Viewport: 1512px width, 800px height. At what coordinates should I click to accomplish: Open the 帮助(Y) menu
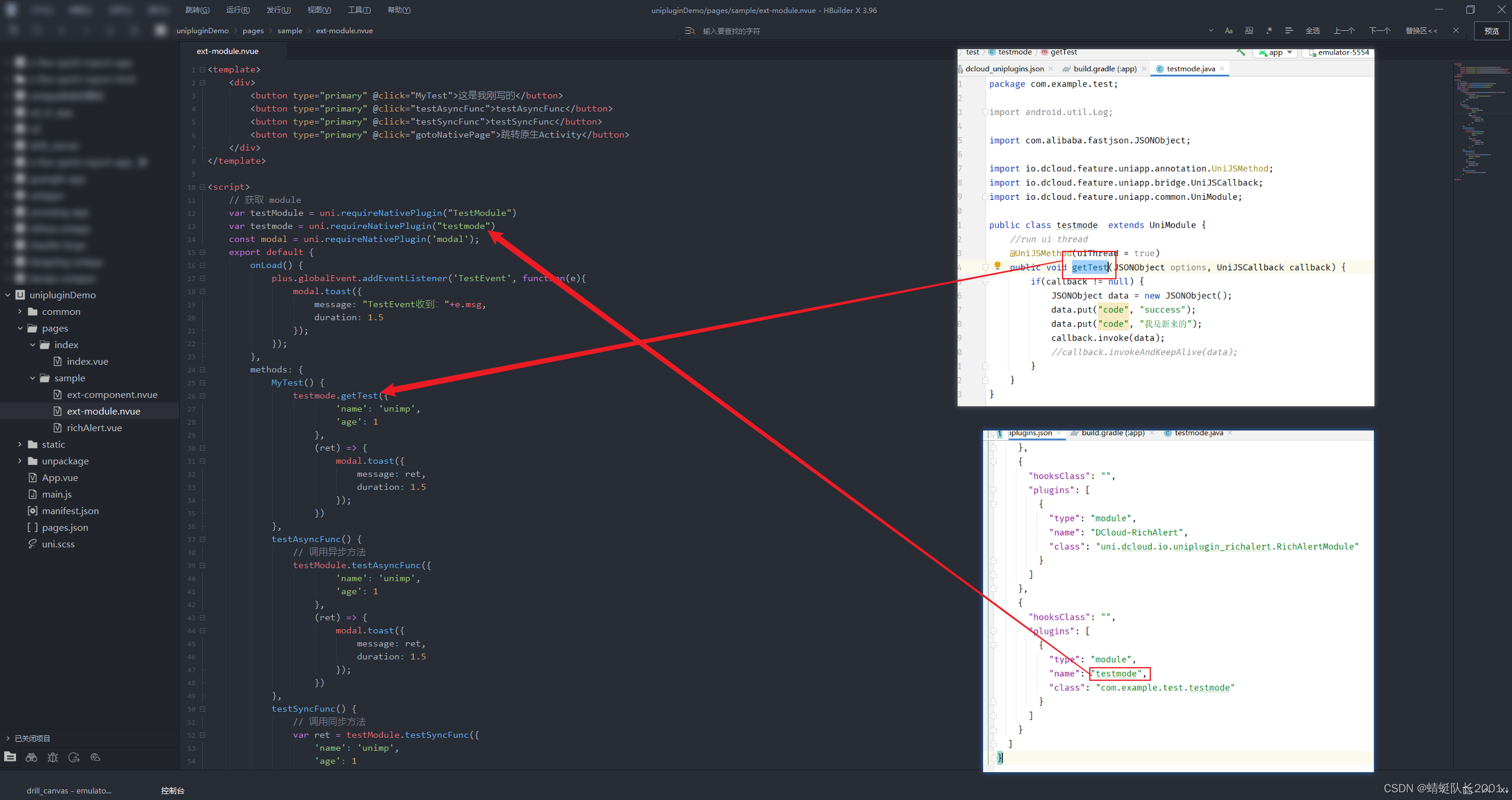click(x=399, y=10)
